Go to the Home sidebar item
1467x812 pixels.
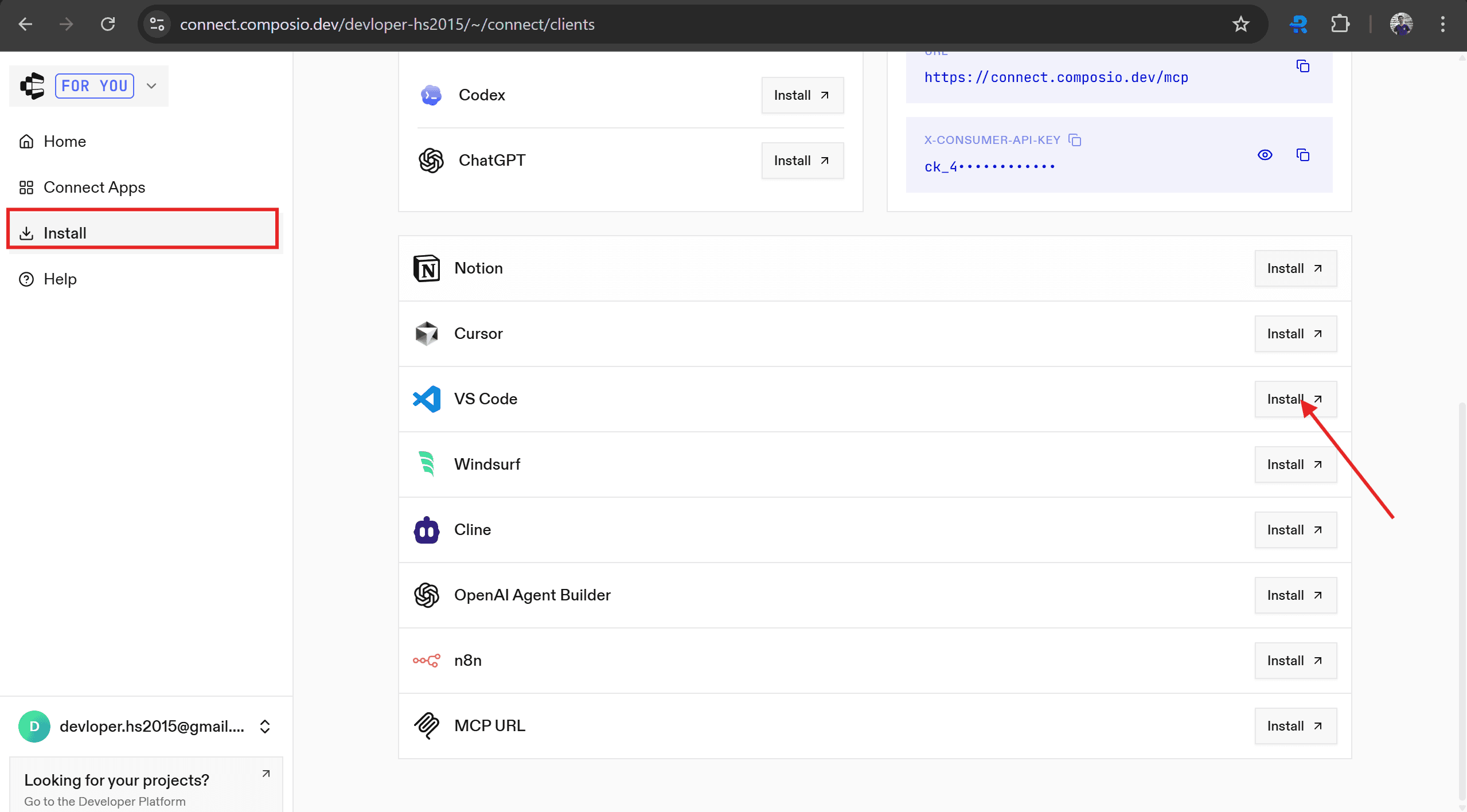tap(64, 142)
